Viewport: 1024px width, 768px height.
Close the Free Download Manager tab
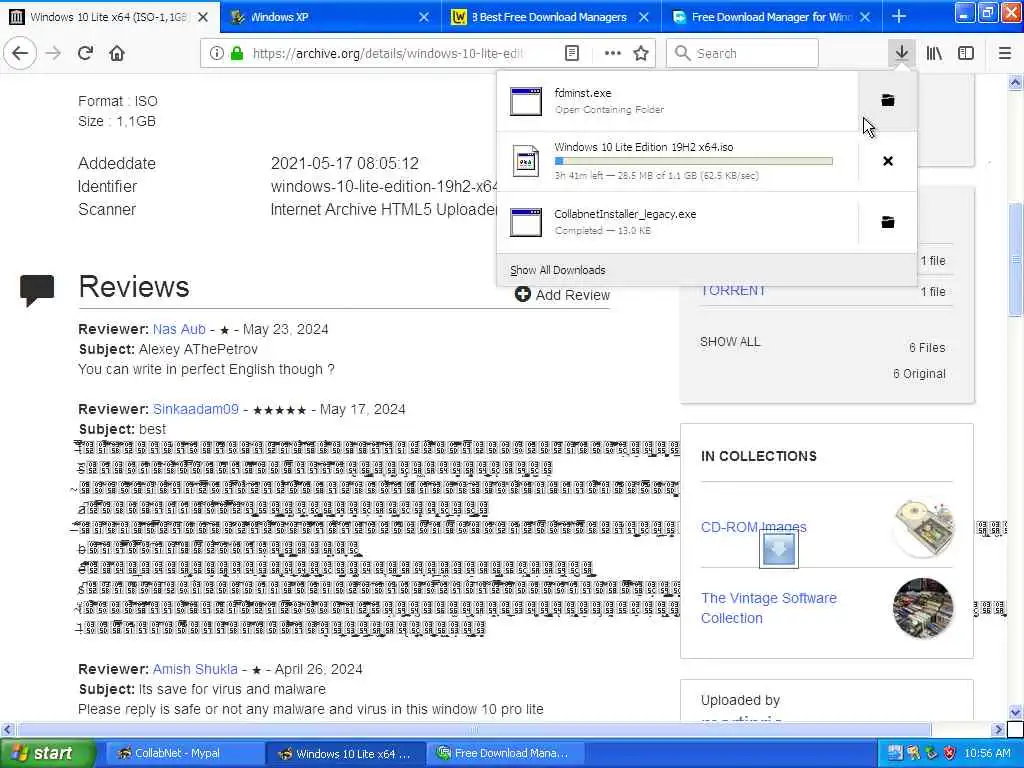865,17
